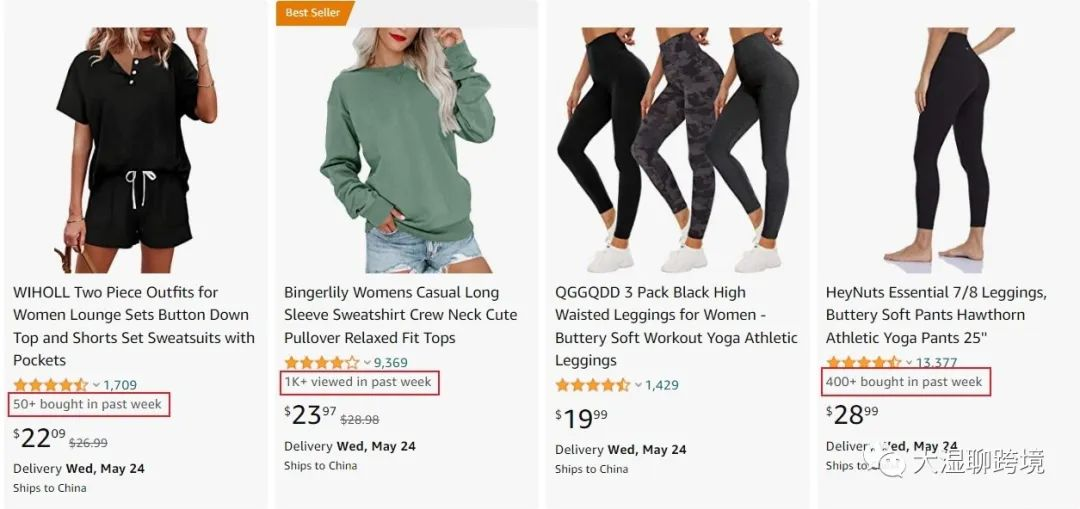The width and height of the screenshot is (1080, 509).
Task: View the 1,709 reviews for WIHOLL set
Action: click(120, 385)
